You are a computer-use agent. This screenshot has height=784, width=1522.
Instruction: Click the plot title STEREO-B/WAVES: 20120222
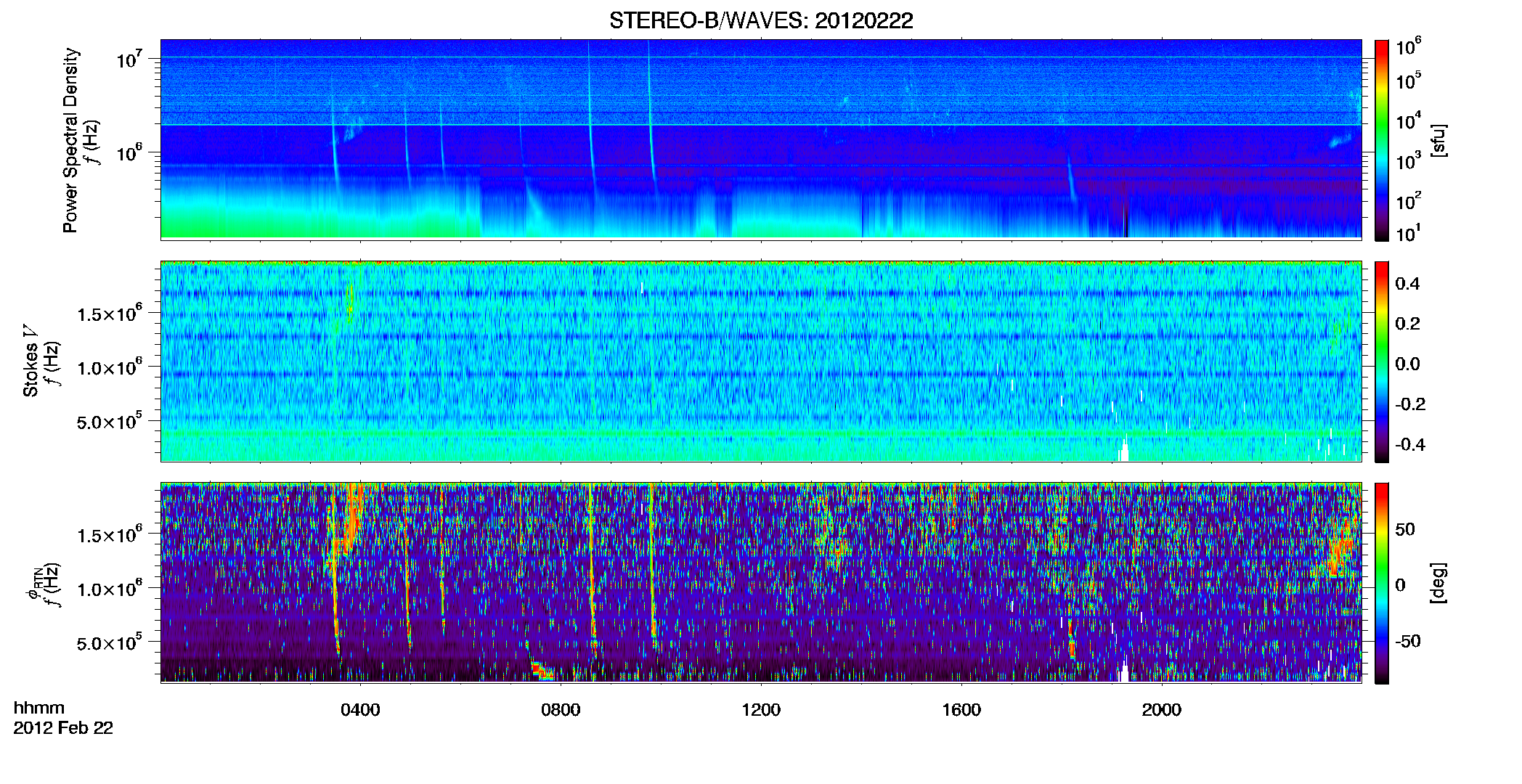pyautogui.click(x=761, y=20)
